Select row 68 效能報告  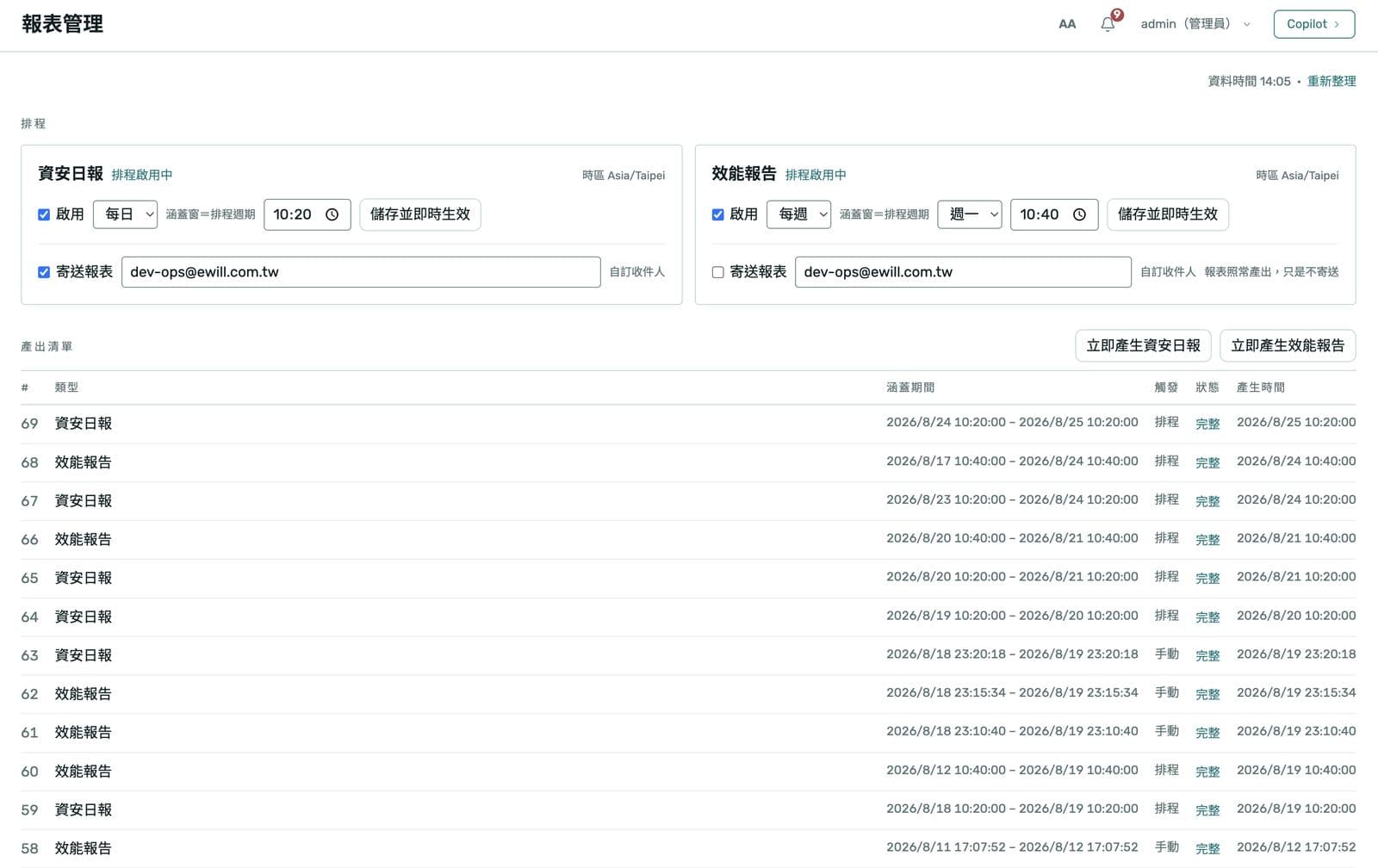pos(688,462)
